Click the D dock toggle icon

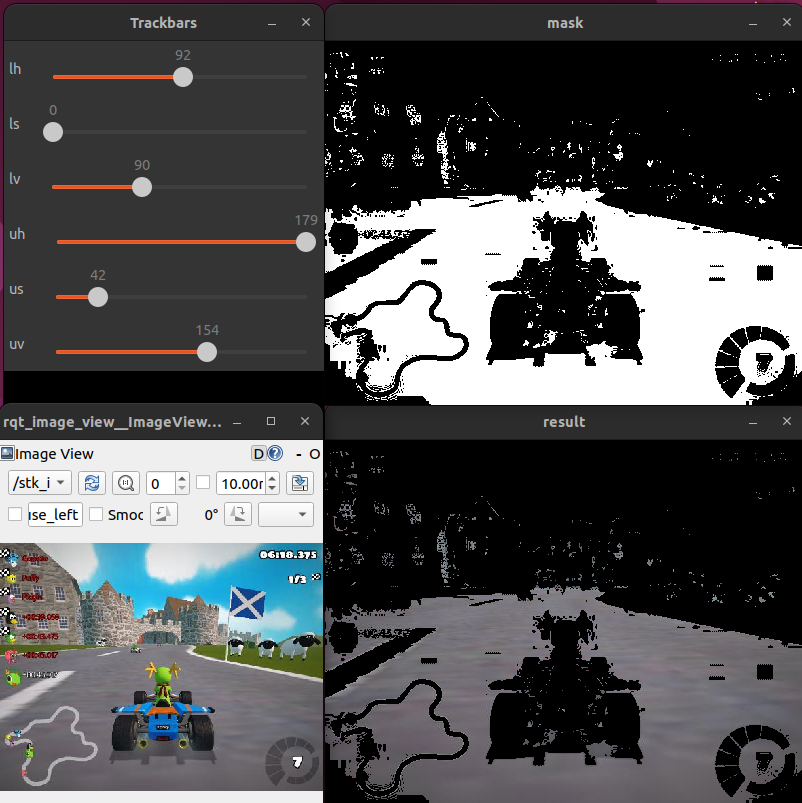pyautogui.click(x=259, y=454)
